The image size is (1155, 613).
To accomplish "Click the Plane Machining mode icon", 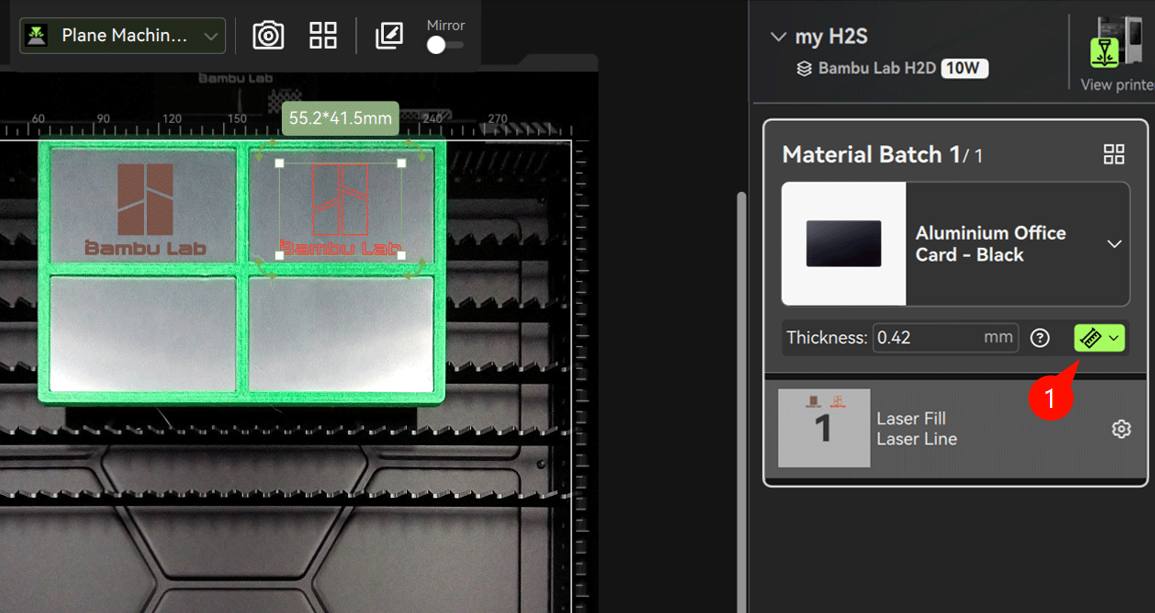I will (36, 35).
